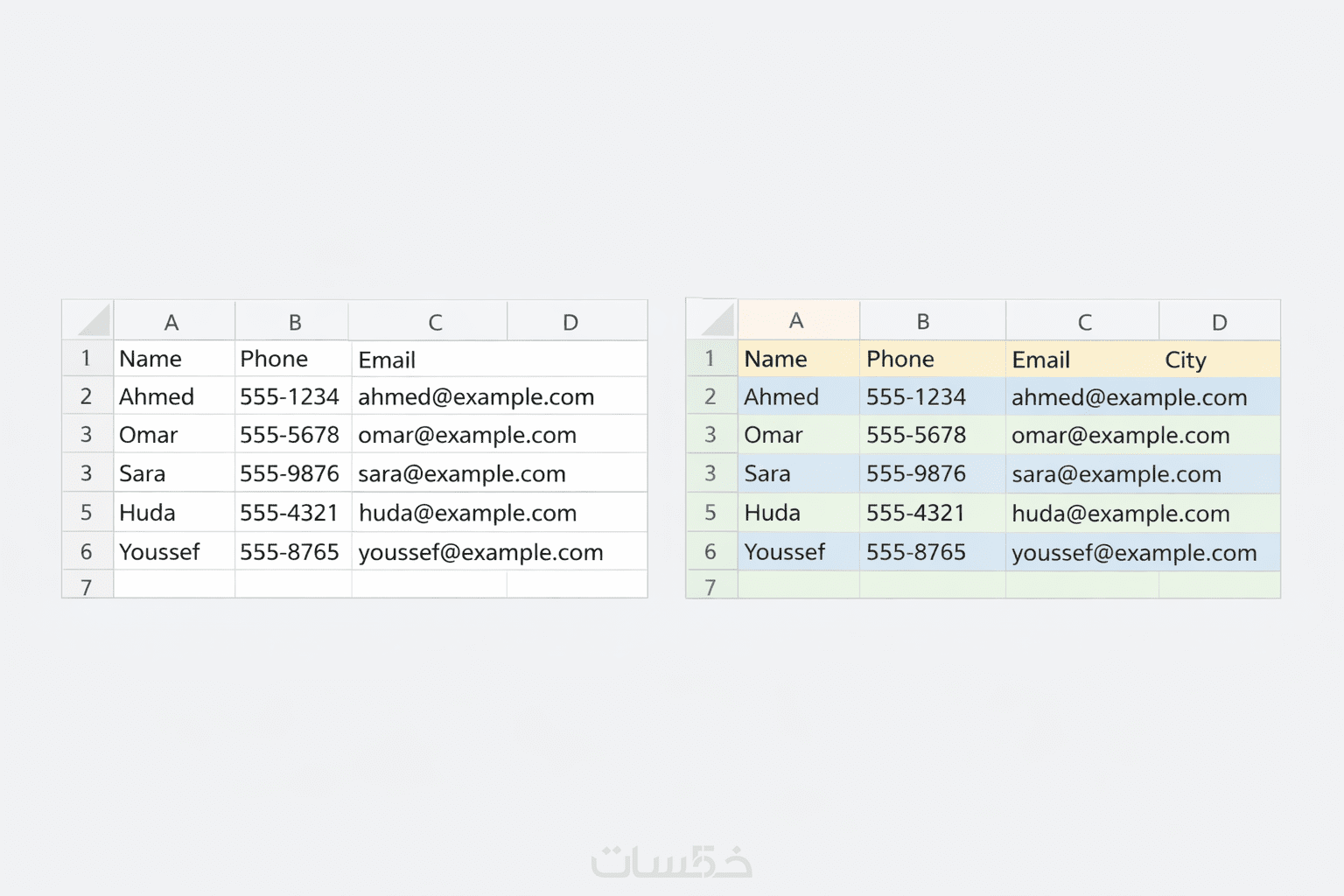The image size is (1344, 896).
Task: Select row 7 header in left table
Action: [x=87, y=586]
